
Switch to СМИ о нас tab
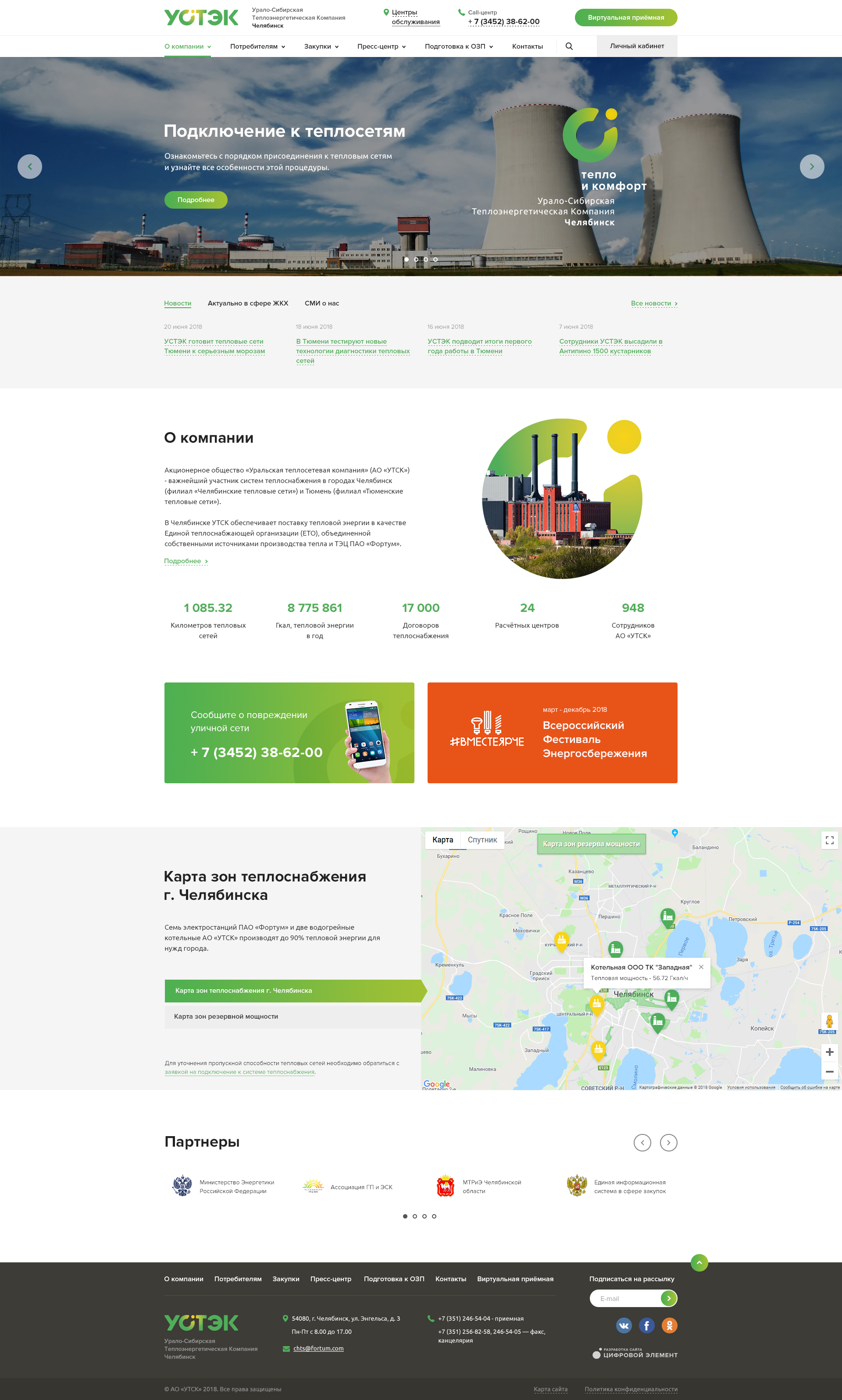[322, 303]
